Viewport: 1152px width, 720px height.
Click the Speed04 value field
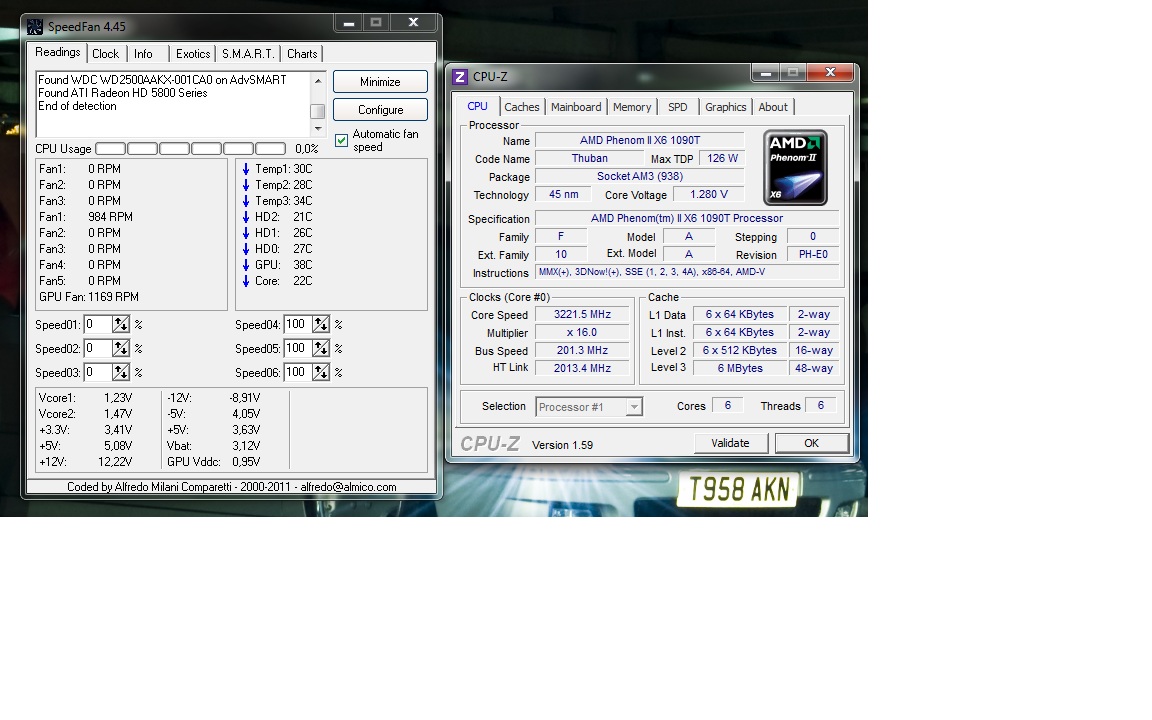tap(298, 325)
